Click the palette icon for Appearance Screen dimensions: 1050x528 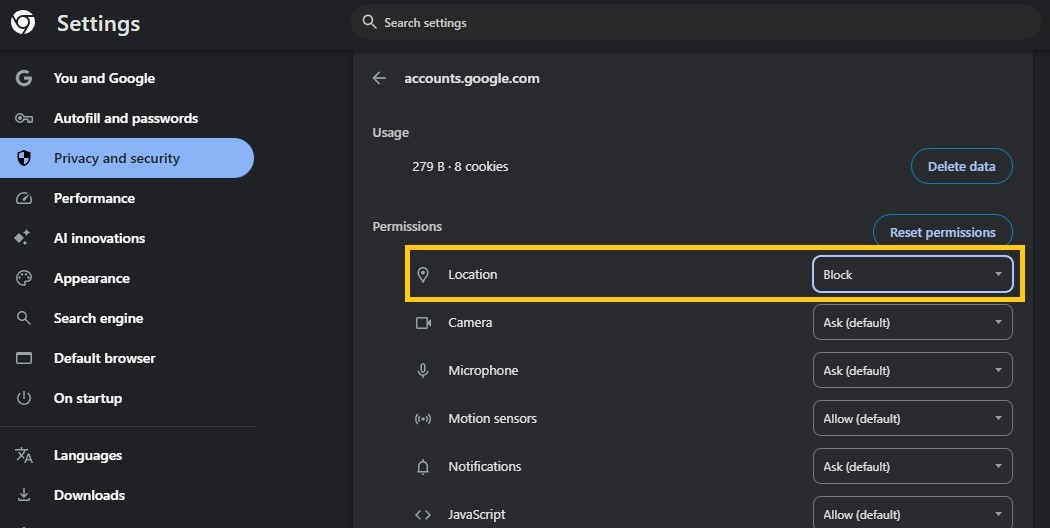click(24, 278)
